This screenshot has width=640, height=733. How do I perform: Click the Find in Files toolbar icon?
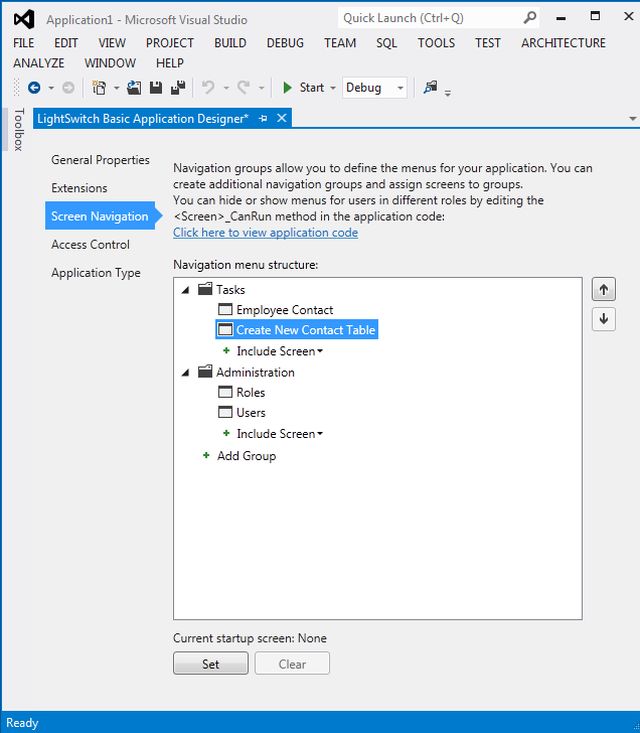(430, 87)
